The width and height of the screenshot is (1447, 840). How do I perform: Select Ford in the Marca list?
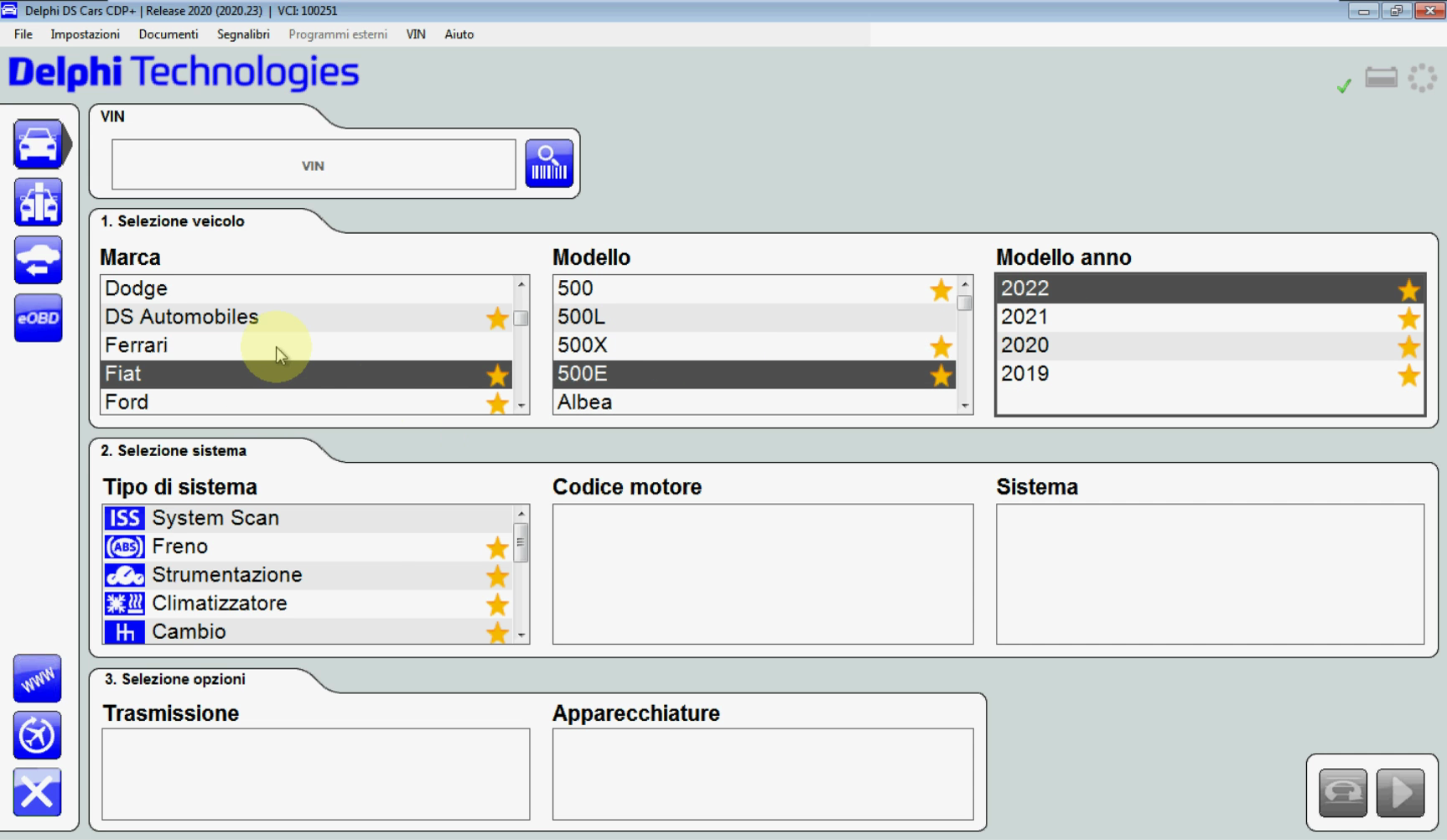click(x=306, y=402)
